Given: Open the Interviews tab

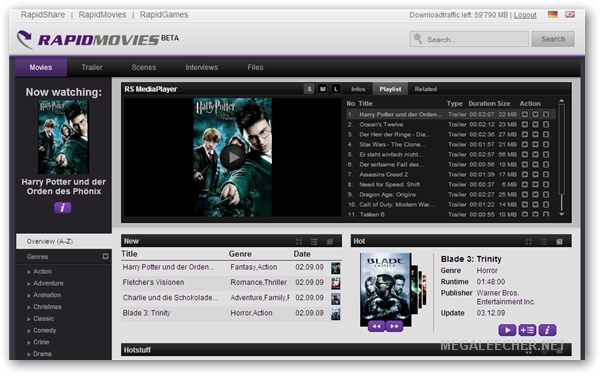Looking at the screenshot, I should tap(202, 67).
